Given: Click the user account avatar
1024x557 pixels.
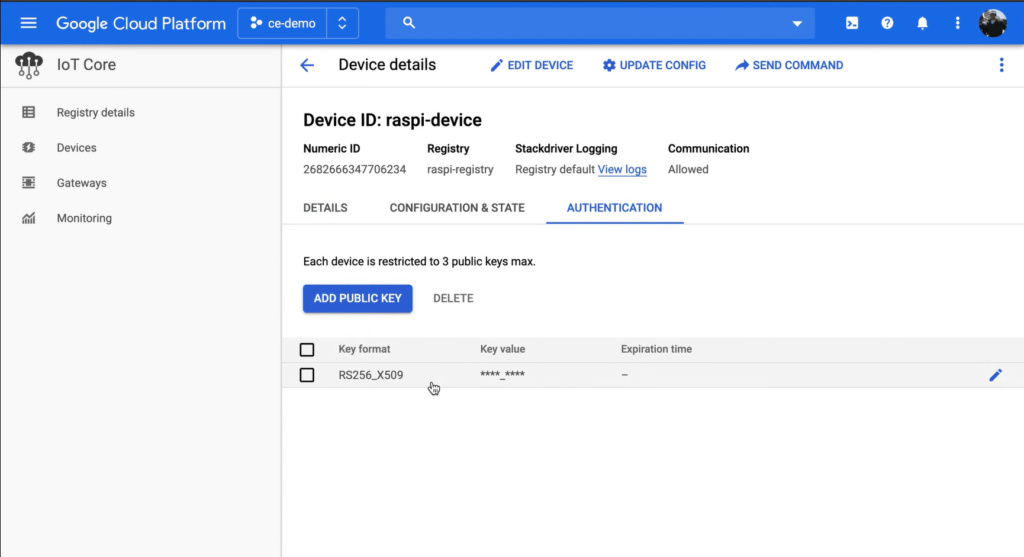Looking at the screenshot, I should [x=993, y=24].
